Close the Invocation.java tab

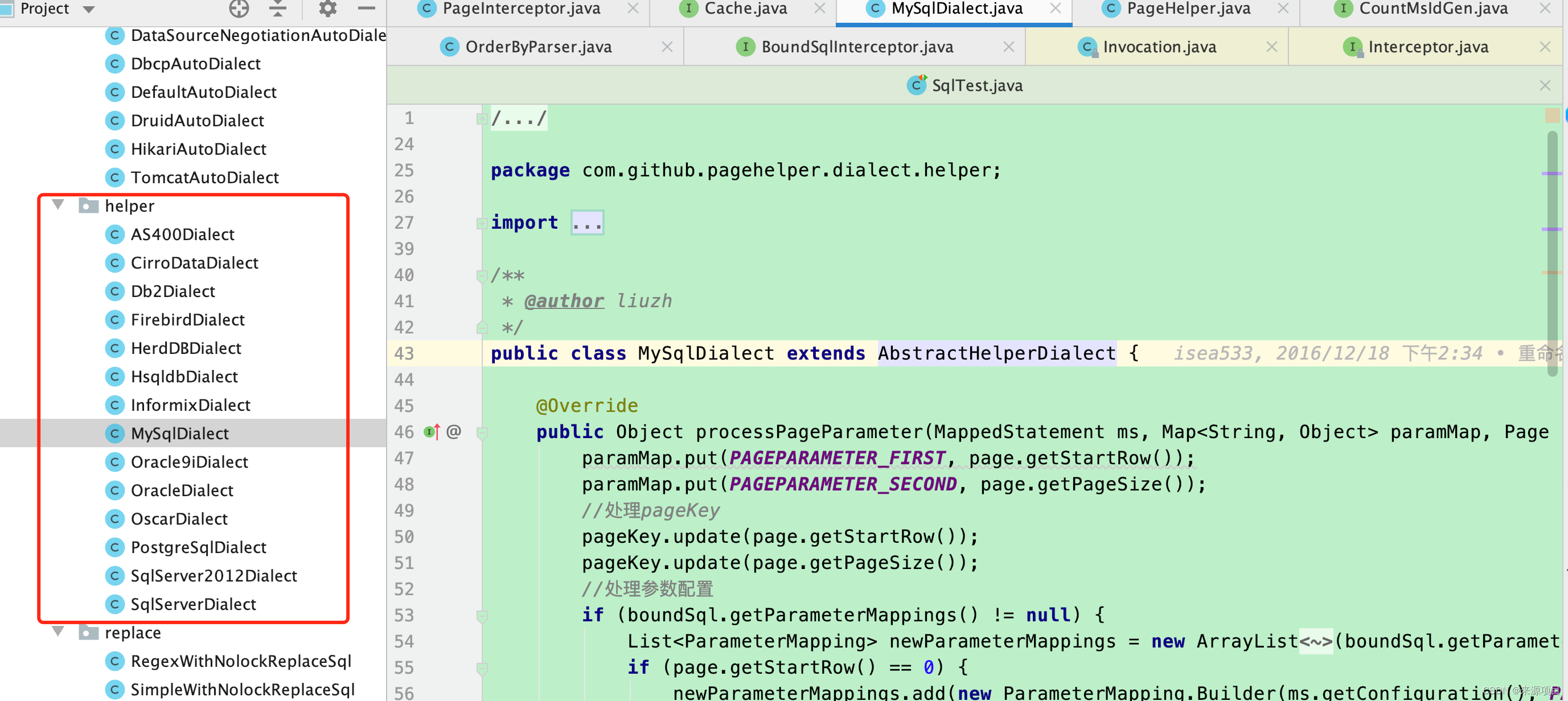pos(1271,47)
